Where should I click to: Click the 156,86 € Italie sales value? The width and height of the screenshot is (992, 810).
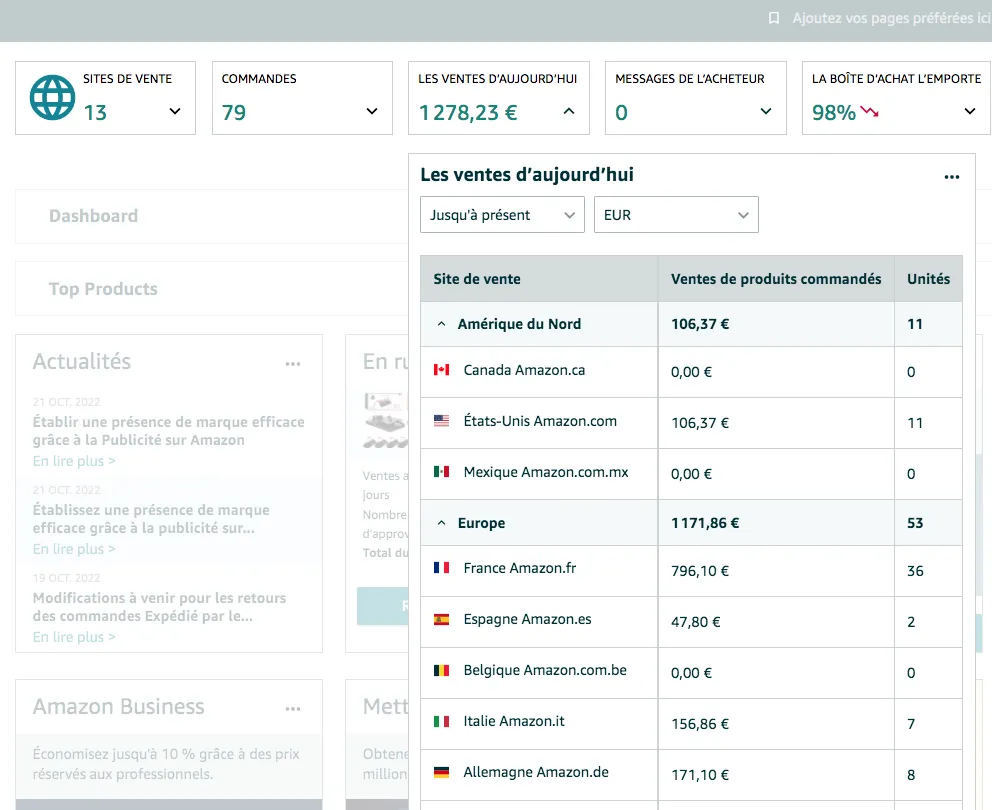[x=700, y=724]
